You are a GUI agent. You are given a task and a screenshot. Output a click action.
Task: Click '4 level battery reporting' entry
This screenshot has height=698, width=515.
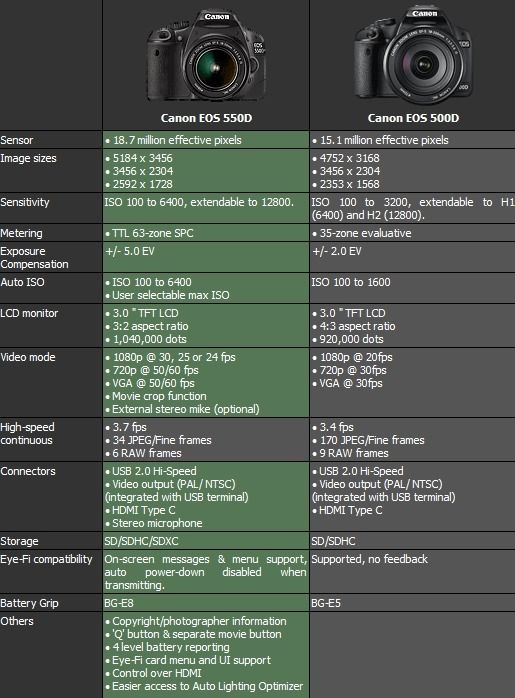coord(170,647)
